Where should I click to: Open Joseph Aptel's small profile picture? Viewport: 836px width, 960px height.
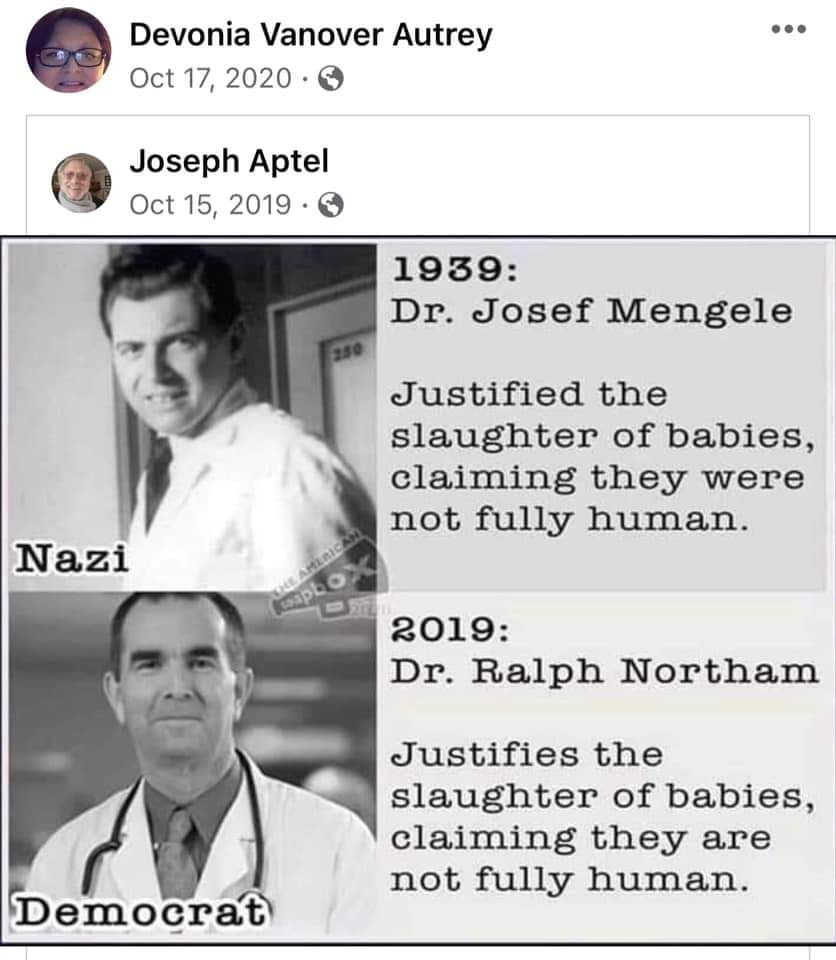click(81, 182)
